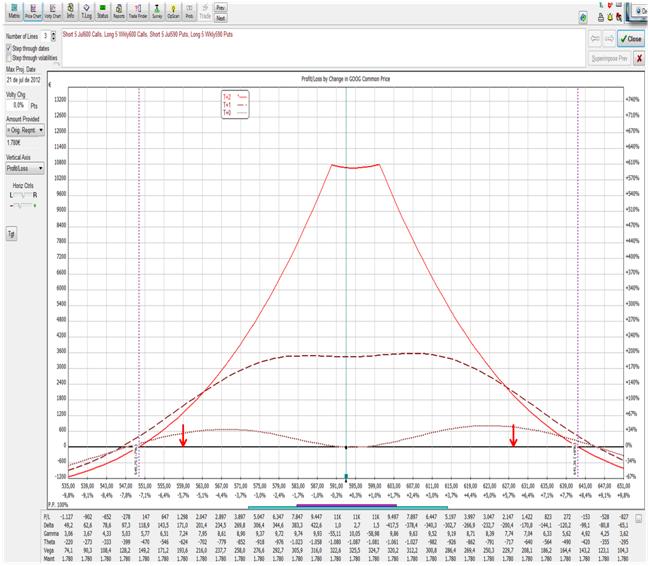Image resolution: width=650 pixels, height=566 pixels.
Task: Enable Step through volatilities checkbox
Action: (x=9, y=55)
